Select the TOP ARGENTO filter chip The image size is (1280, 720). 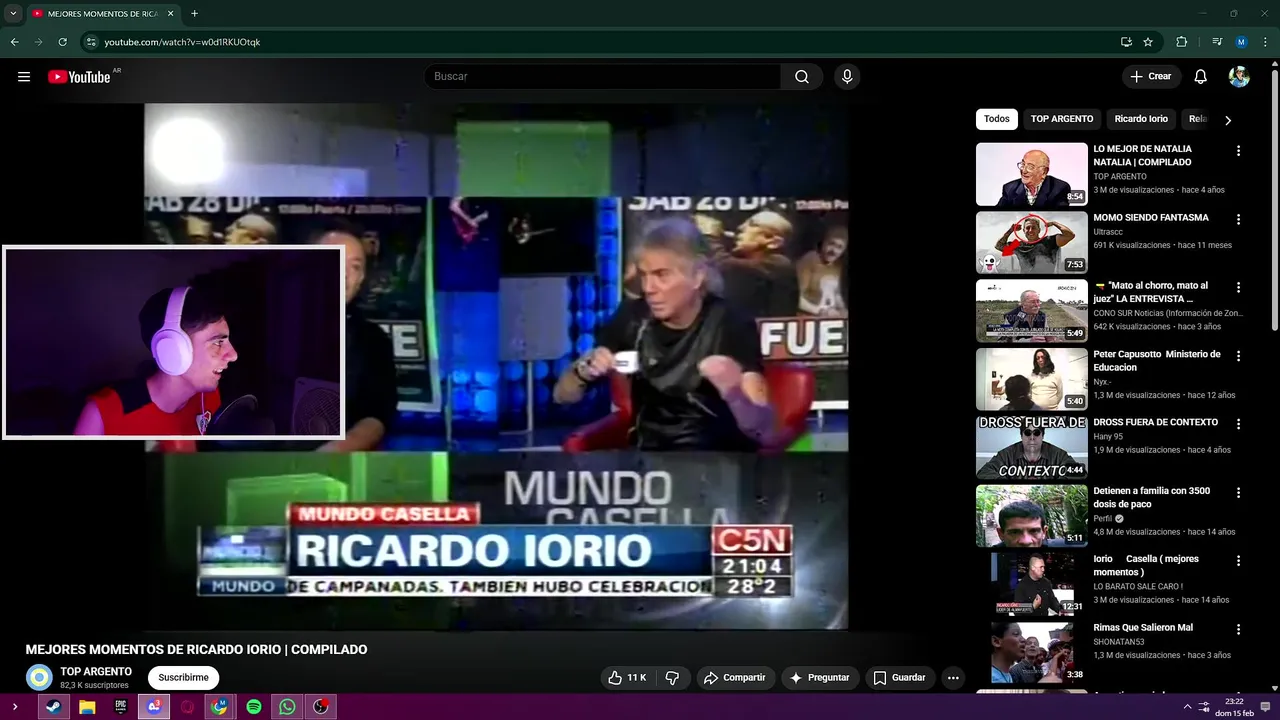1062,119
